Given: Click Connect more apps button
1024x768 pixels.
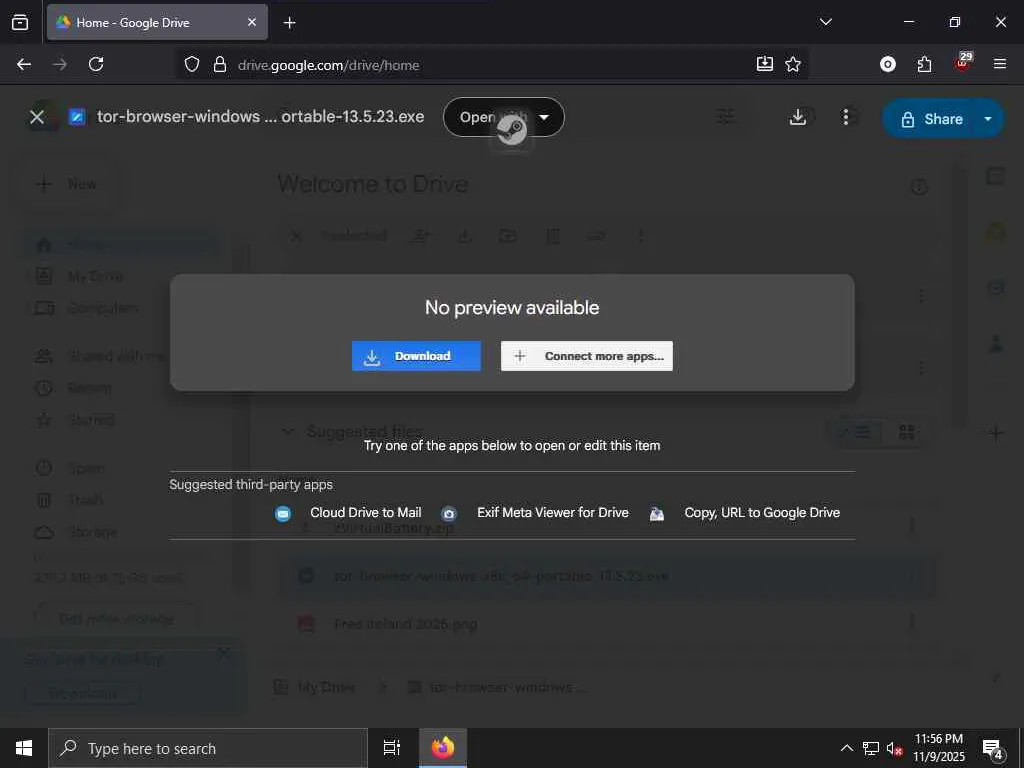Looking at the screenshot, I should coord(586,356).
